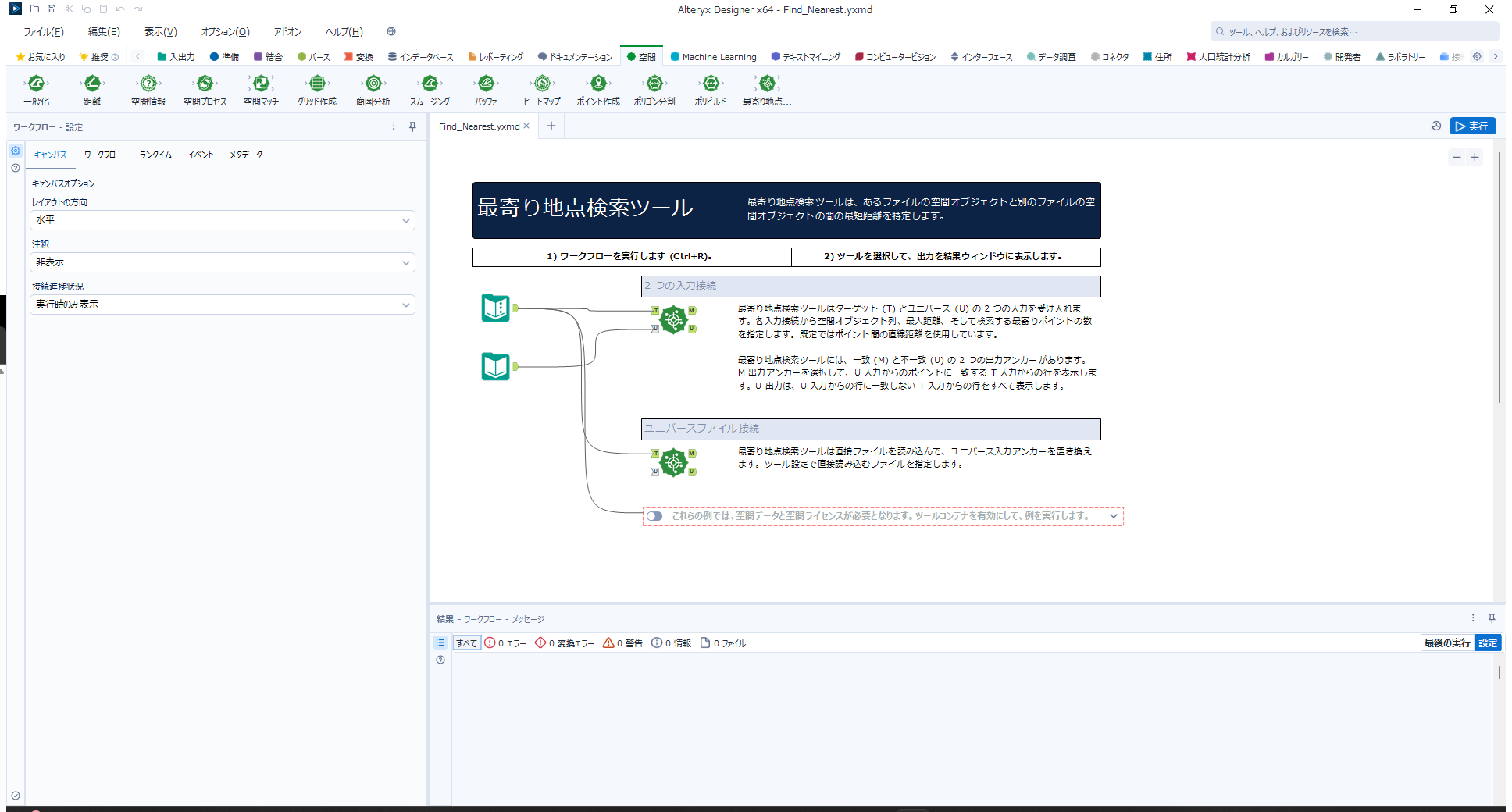Viewport: 1512px width, 812px height.
Task: Select the upper Find Nearest tool on canvas
Action: tap(673, 319)
